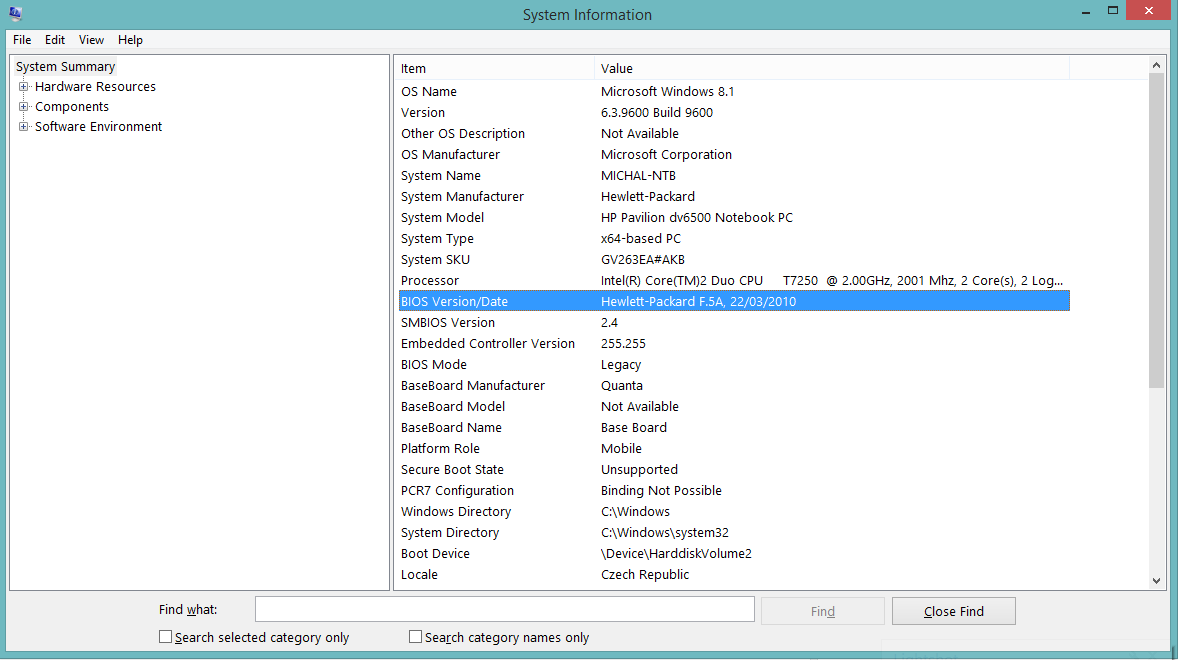Click the value MICHAL-NTB

coord(638,176)
